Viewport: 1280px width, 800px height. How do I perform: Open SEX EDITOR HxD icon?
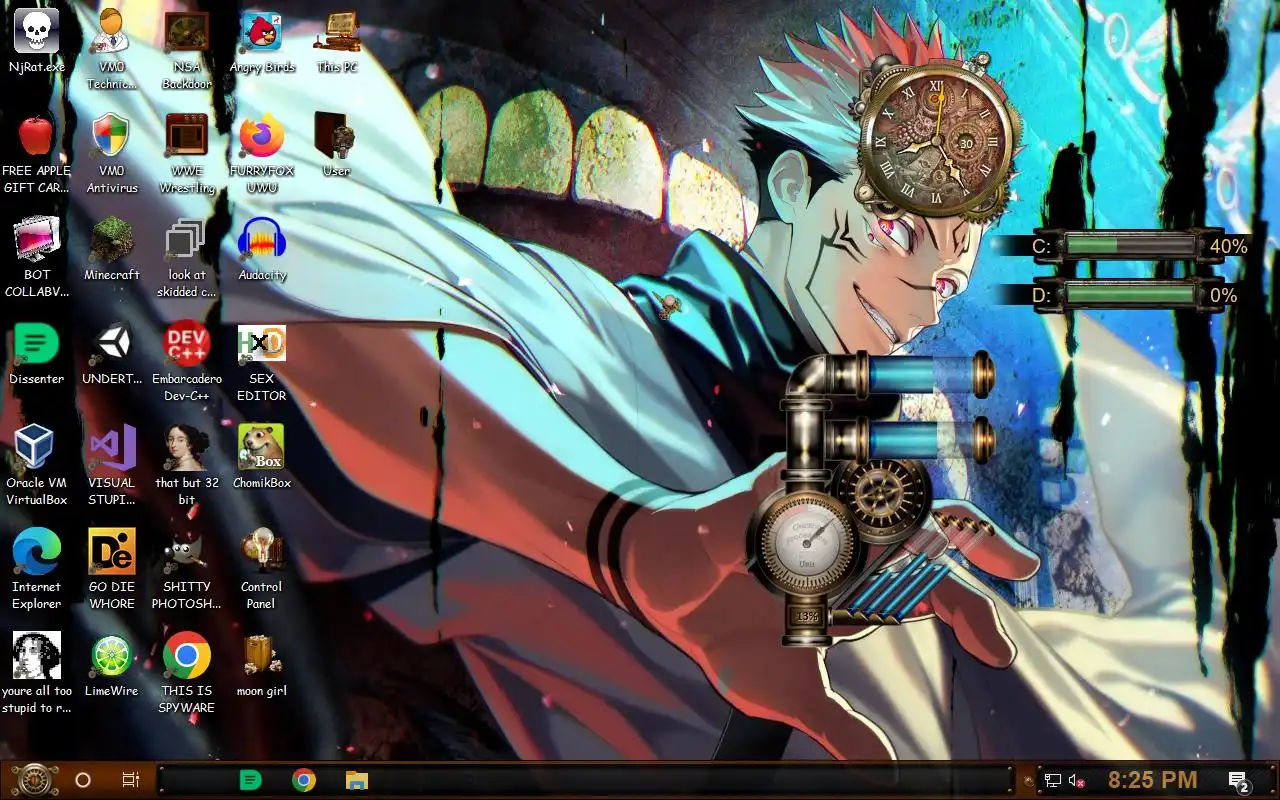pos(262,343)
